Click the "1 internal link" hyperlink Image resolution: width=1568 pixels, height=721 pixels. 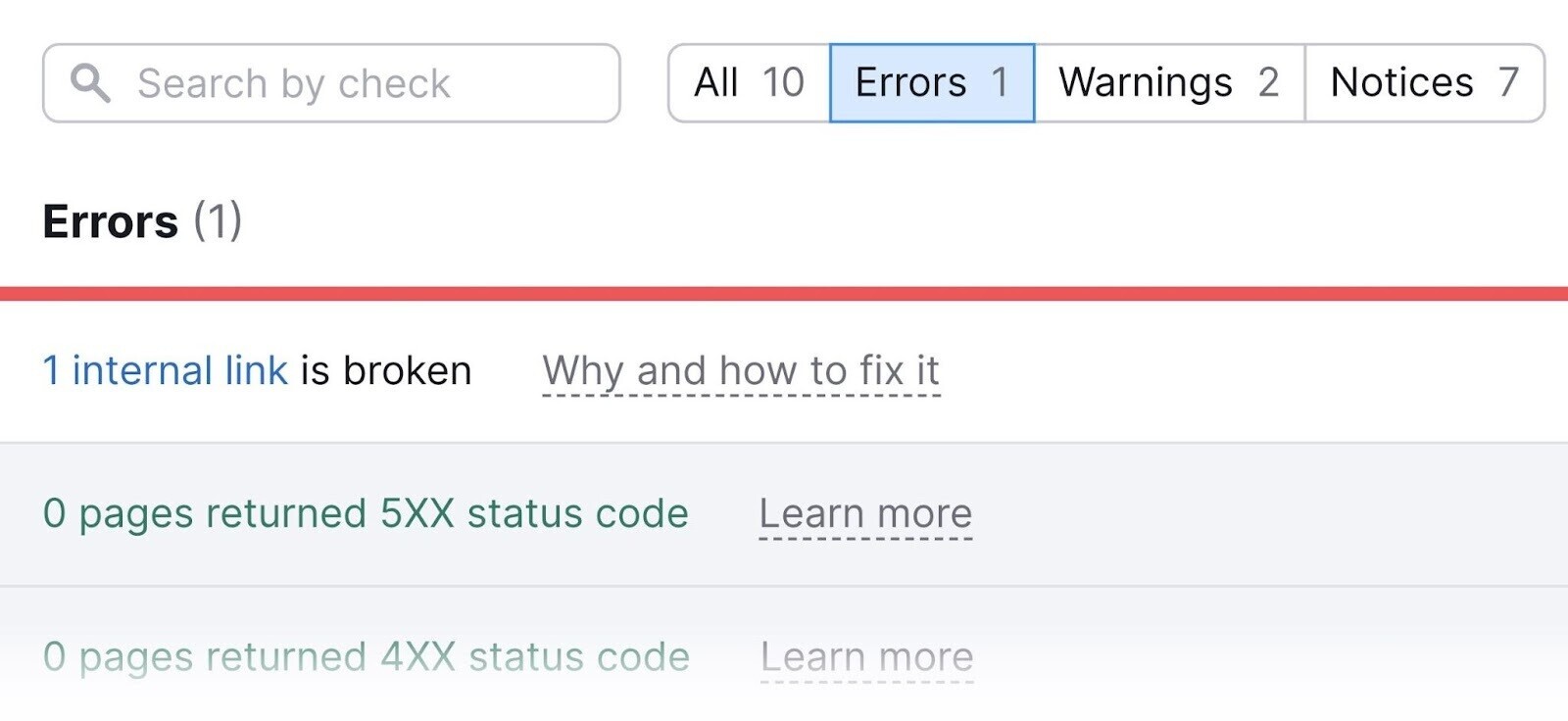click(x=163, y=370)
